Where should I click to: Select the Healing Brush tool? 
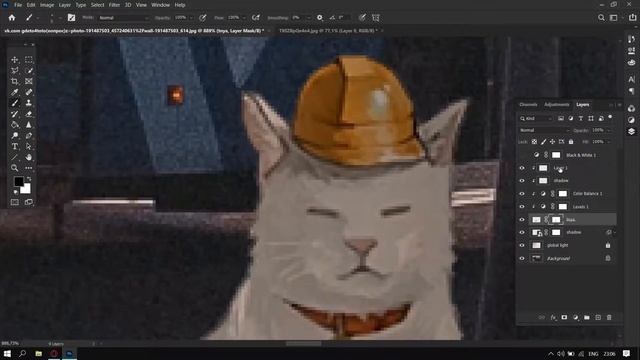tap(29, 92)
